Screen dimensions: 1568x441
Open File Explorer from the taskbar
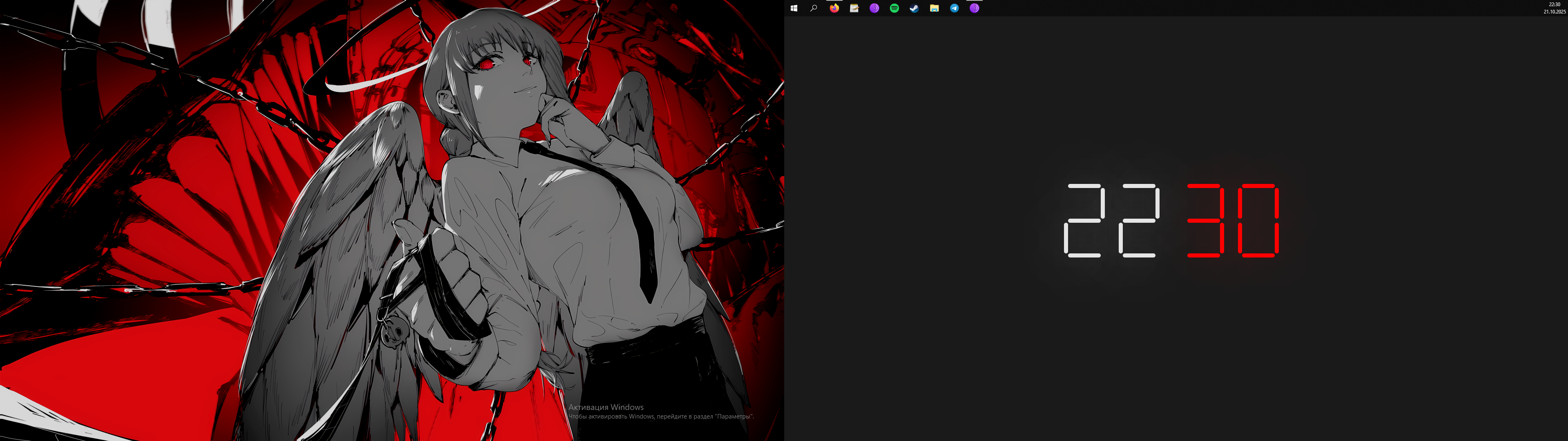coord(935,9)
